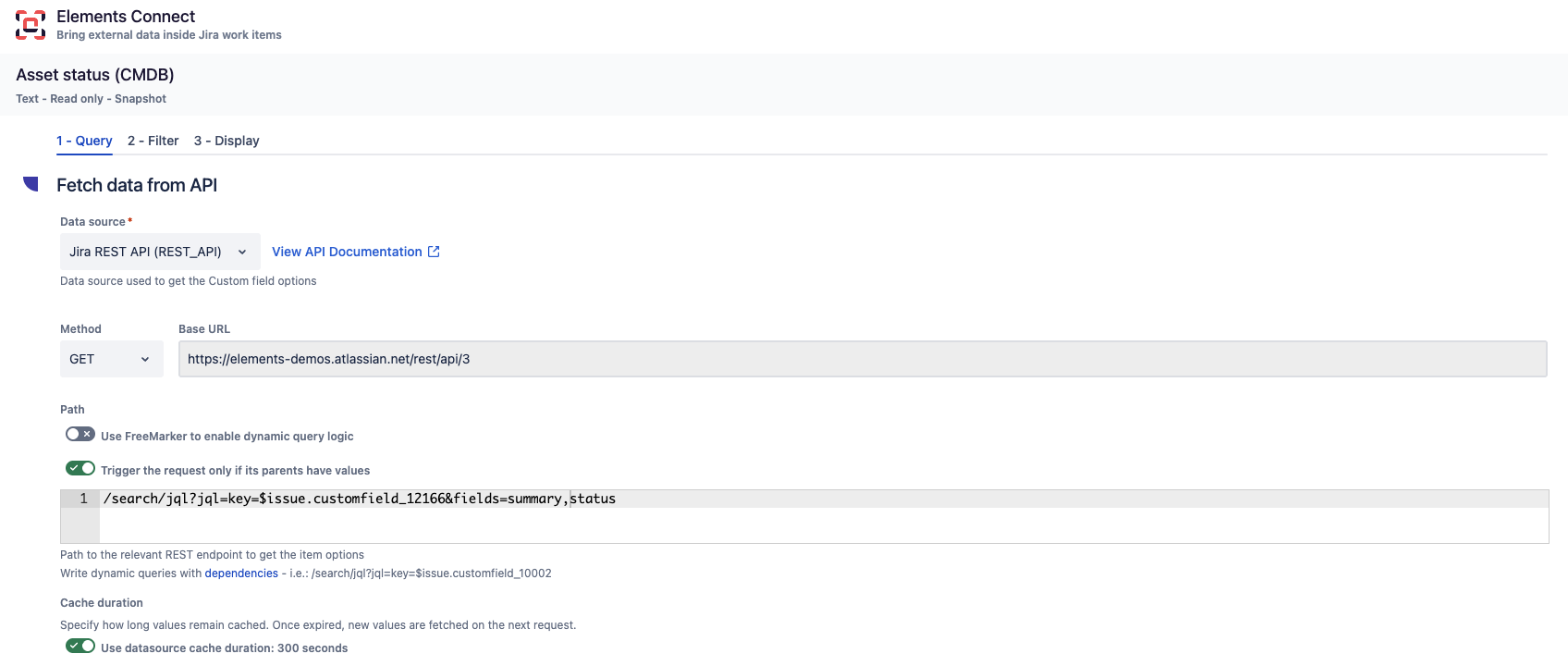Click the 'Path' section label
Viewport: 1568px width, 666px height.
click(72, 410)
